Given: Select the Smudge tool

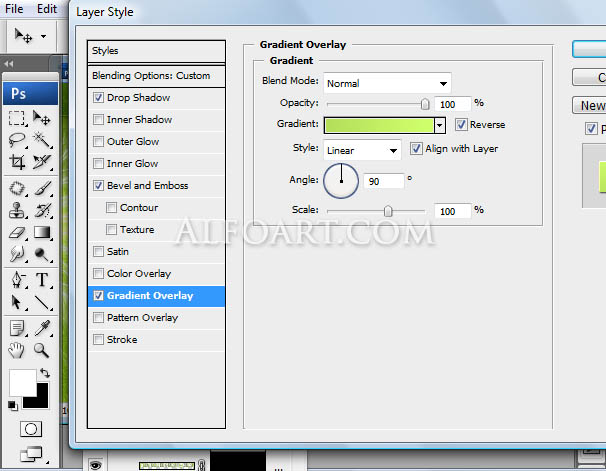Looking at the screenshot, I should (x=17, y=254).
